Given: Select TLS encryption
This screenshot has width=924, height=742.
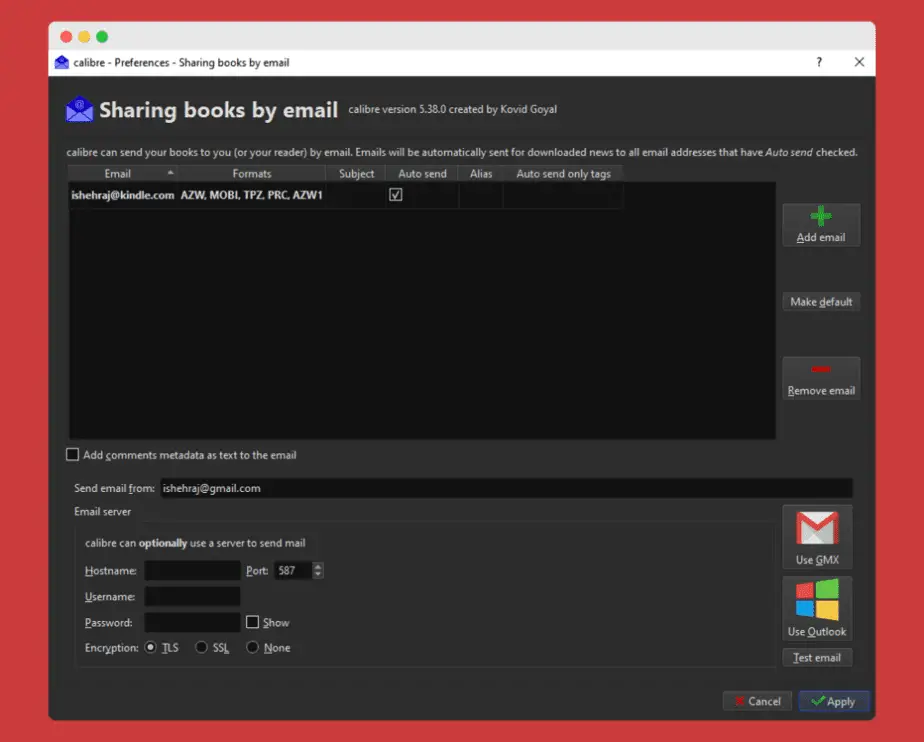Looking at the screenshot, I should [151, 647].
